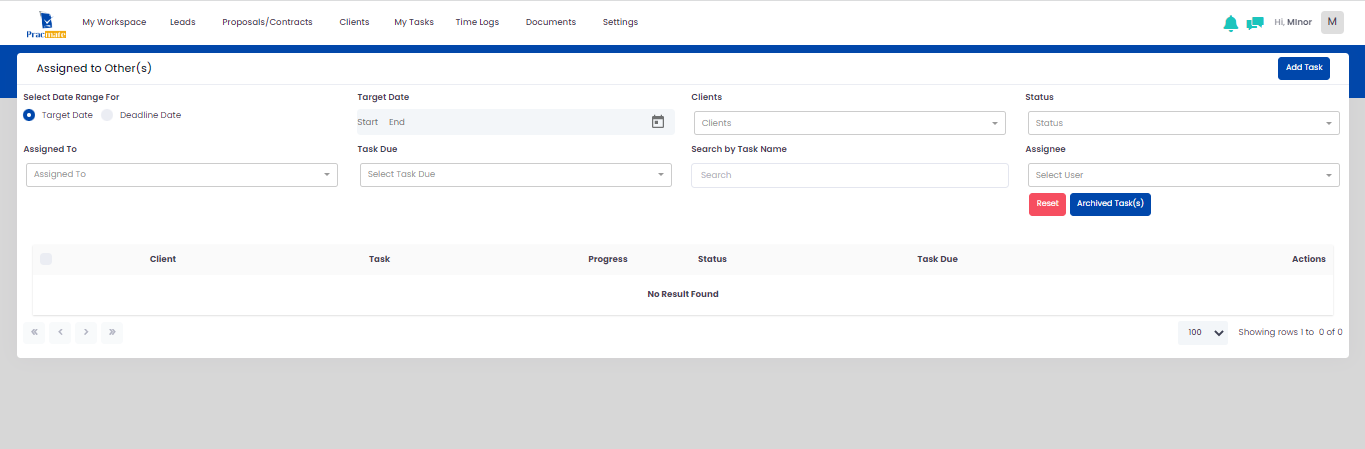
Task: Open the Proposals/Contracts menu
Action: click(x=267, y=22)
